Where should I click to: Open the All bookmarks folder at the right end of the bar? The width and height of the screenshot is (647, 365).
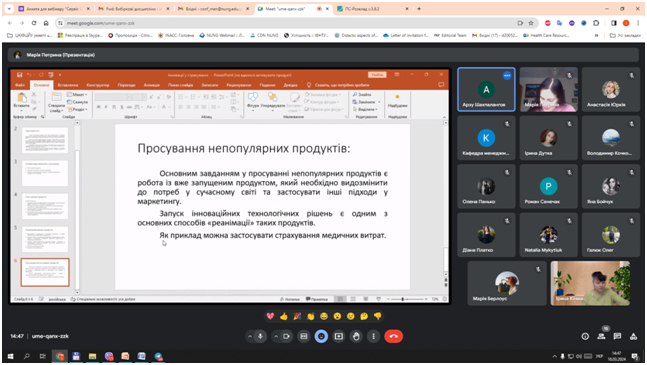click(625, 35)
